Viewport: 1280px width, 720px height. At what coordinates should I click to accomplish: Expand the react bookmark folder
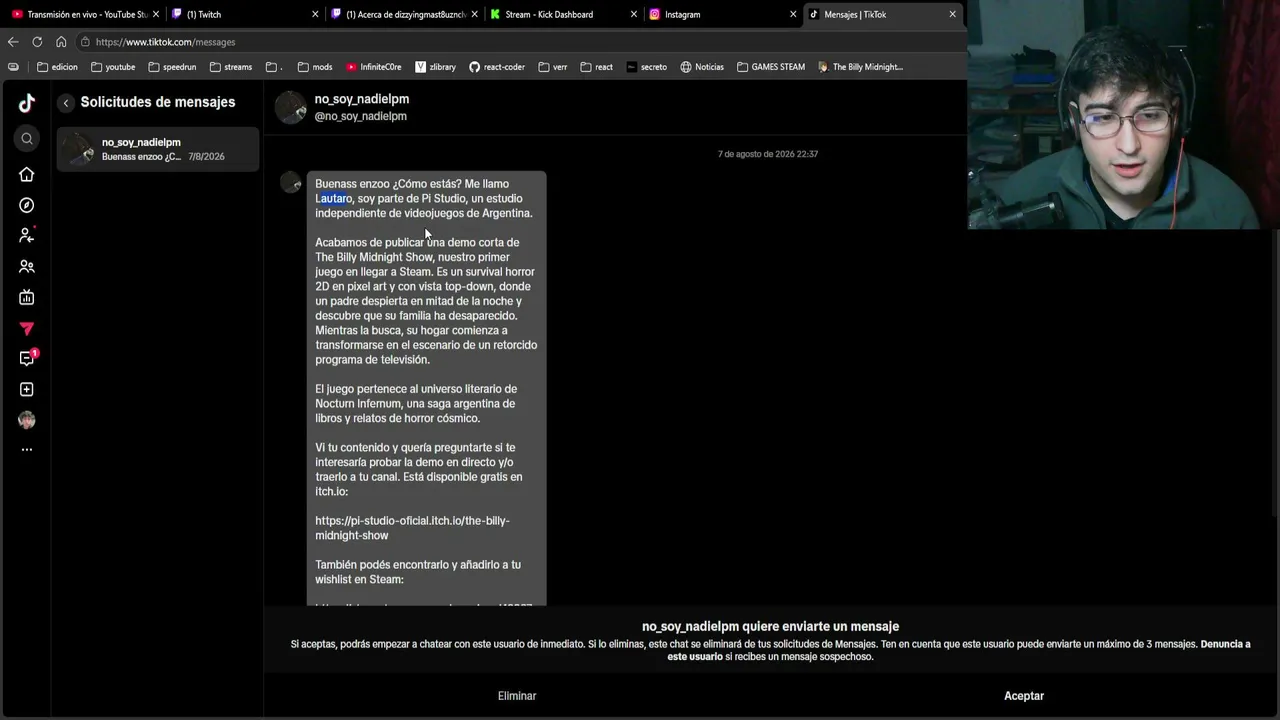point(597,67)
